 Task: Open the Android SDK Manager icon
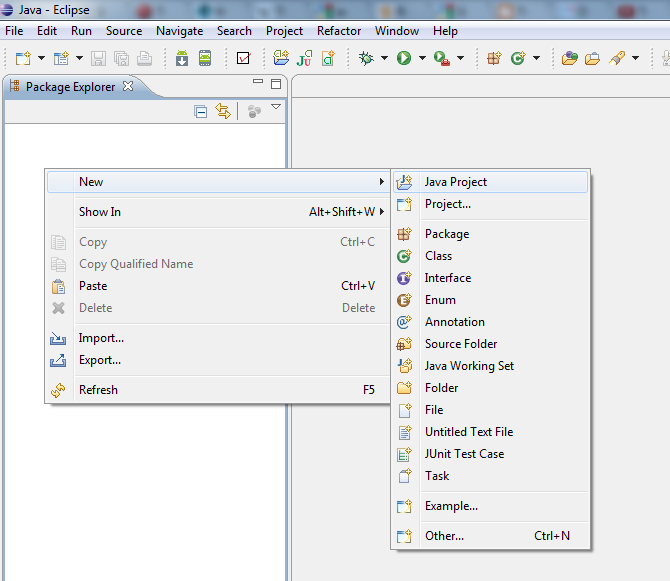pos(182,58)
